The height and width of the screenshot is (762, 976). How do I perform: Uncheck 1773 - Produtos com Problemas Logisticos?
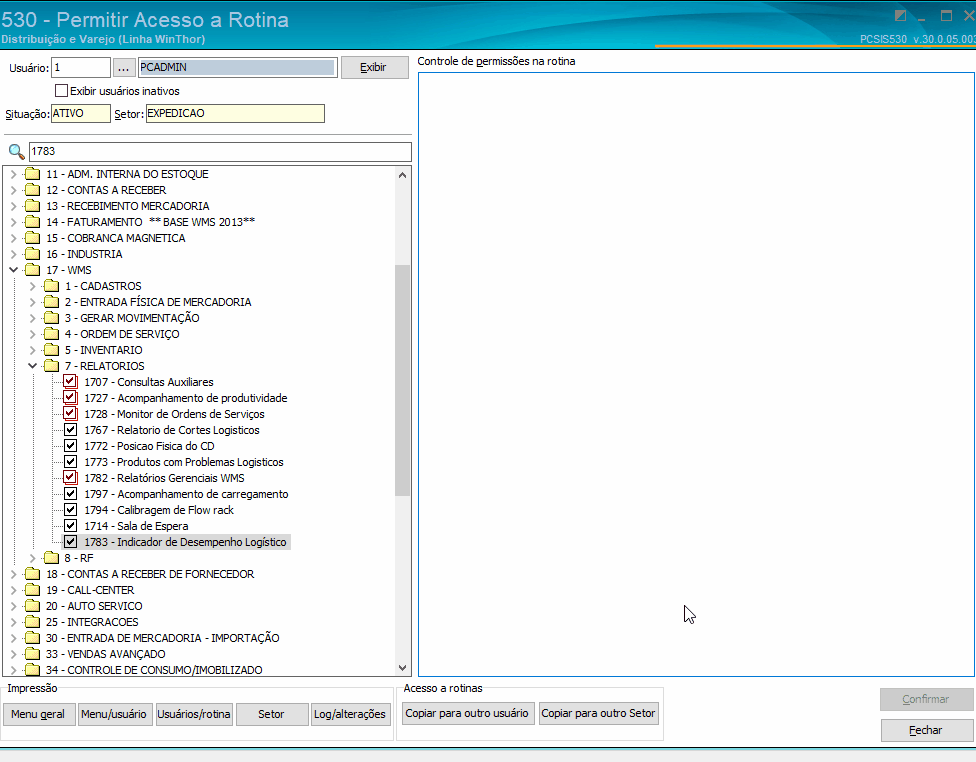70,462
